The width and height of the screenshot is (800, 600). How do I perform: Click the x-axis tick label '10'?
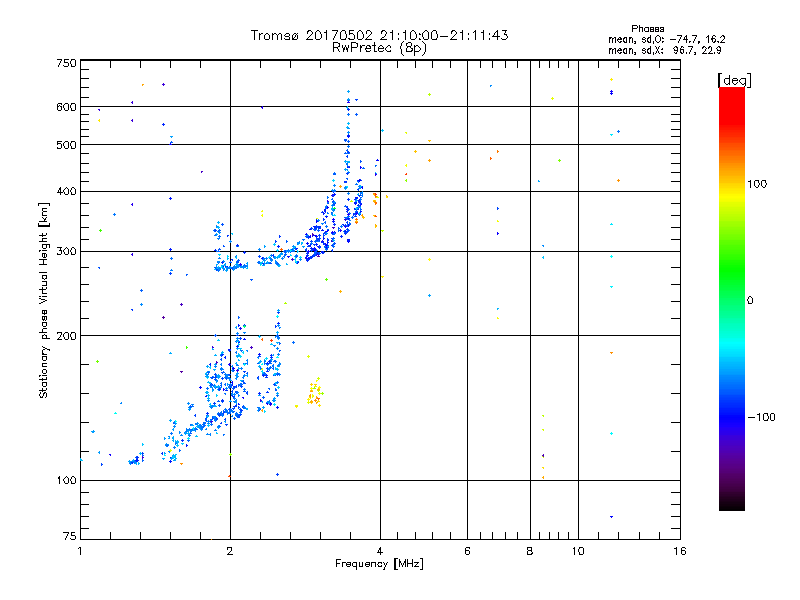[578, 551]
